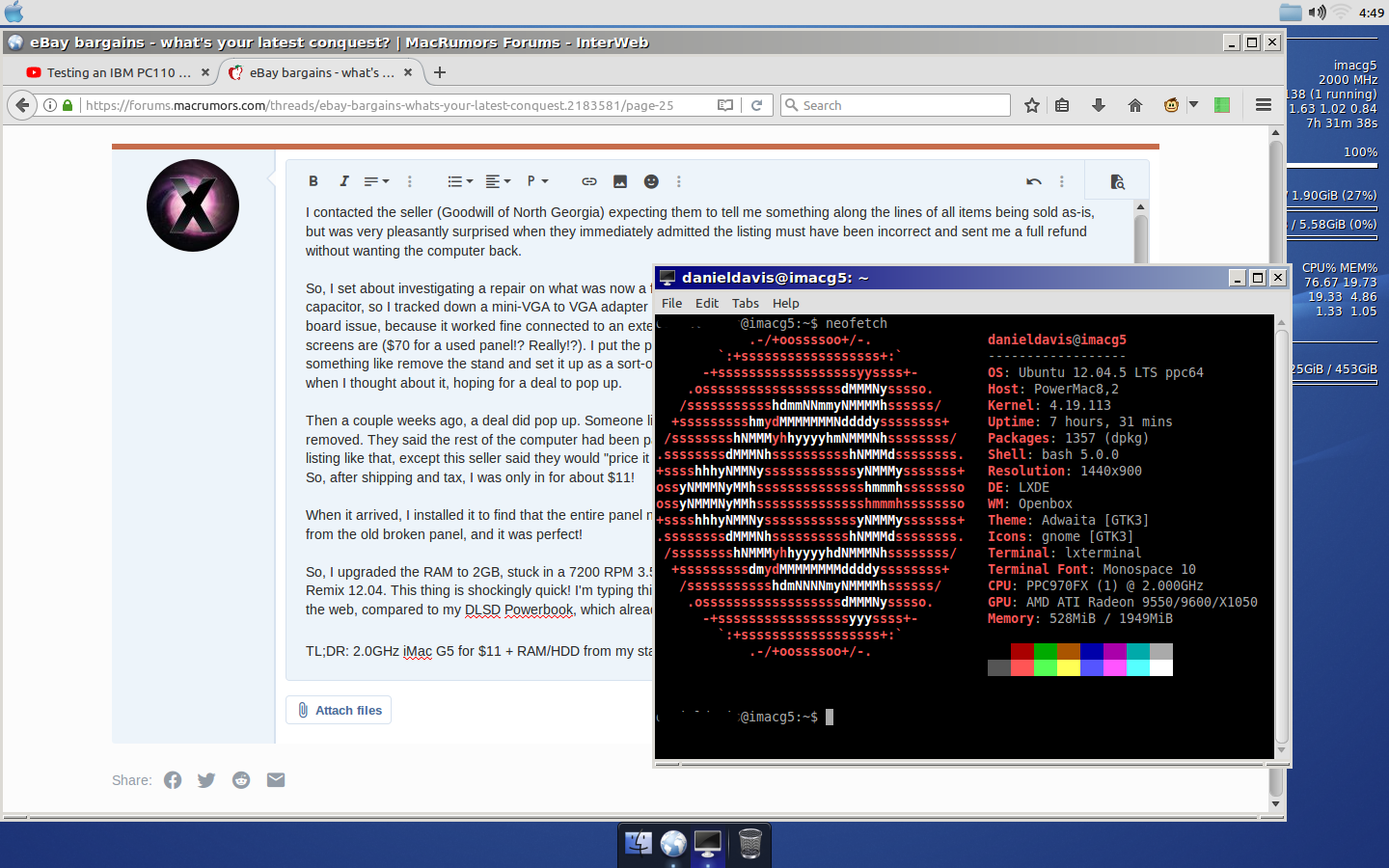1389x868 pixels.
Task: Open text style dropdown next to italic
Action: [x=376, y=181]
